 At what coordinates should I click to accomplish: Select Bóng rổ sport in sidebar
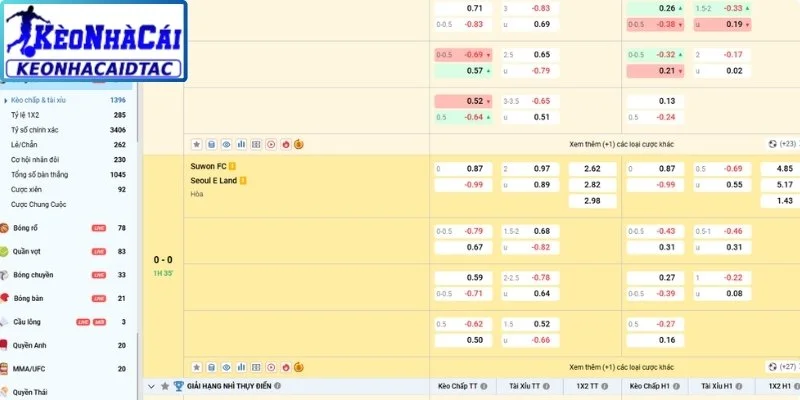(26, 228)
